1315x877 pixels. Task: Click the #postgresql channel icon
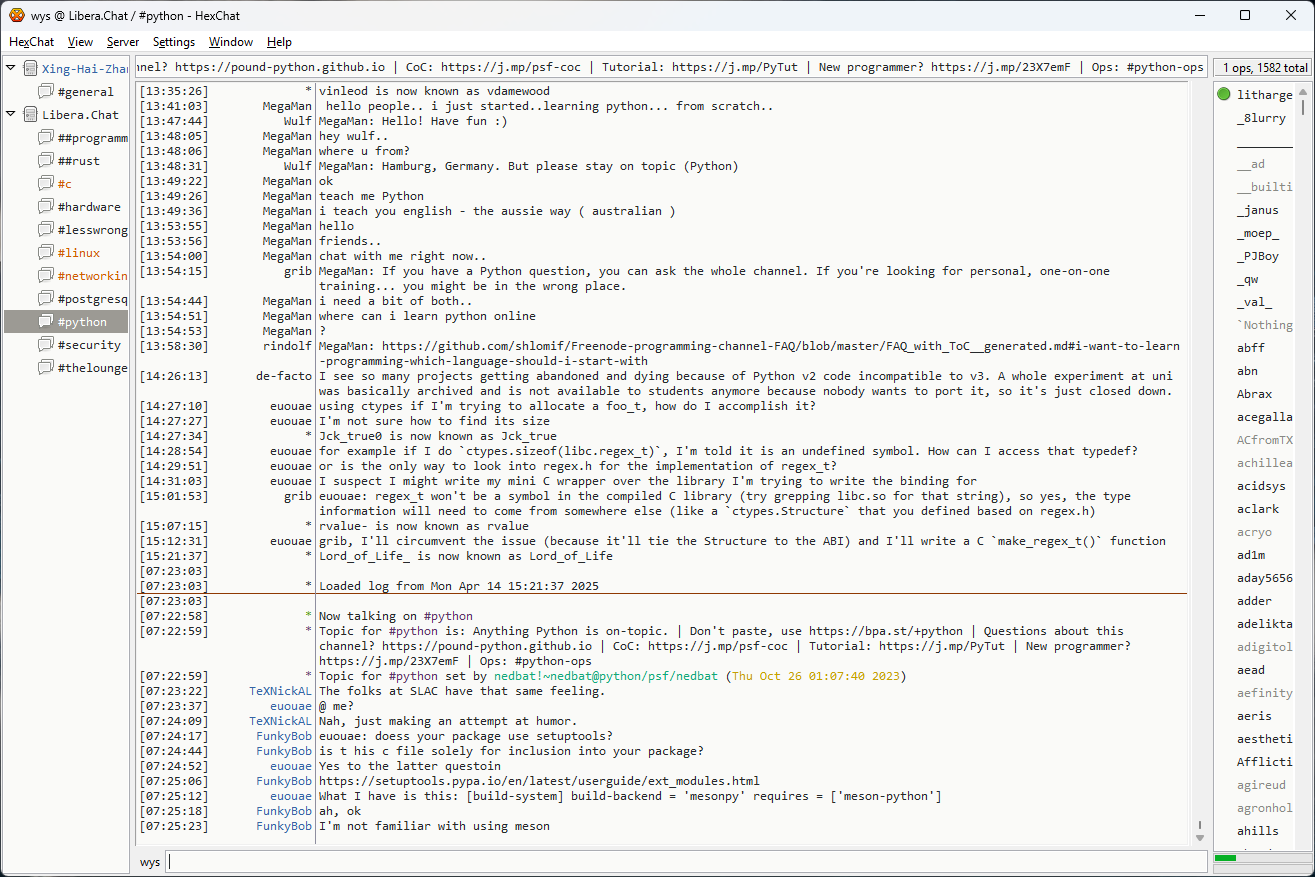(45, 299)
